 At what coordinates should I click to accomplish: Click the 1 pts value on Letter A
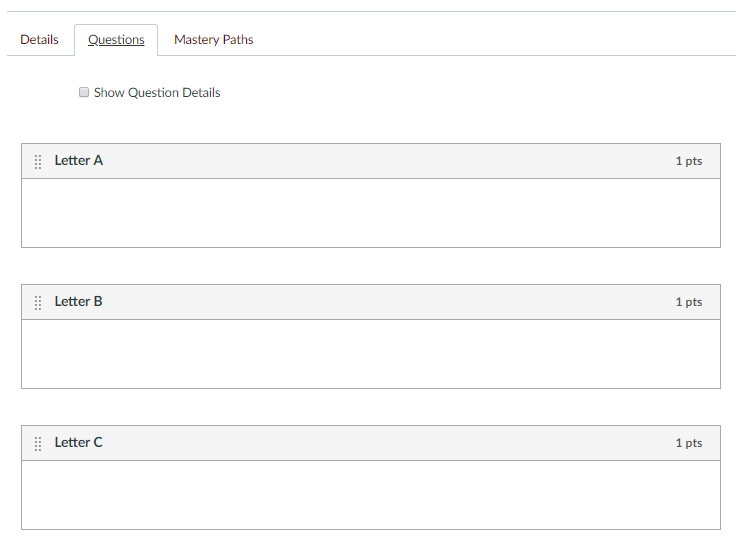(688, 161)
